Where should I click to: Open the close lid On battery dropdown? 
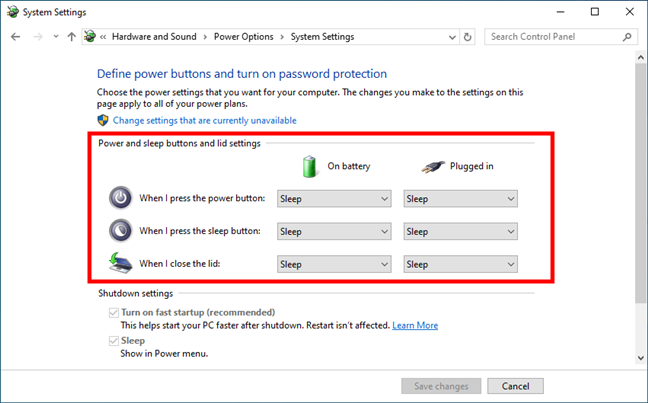pyautogui.click(x=334, y=264)
